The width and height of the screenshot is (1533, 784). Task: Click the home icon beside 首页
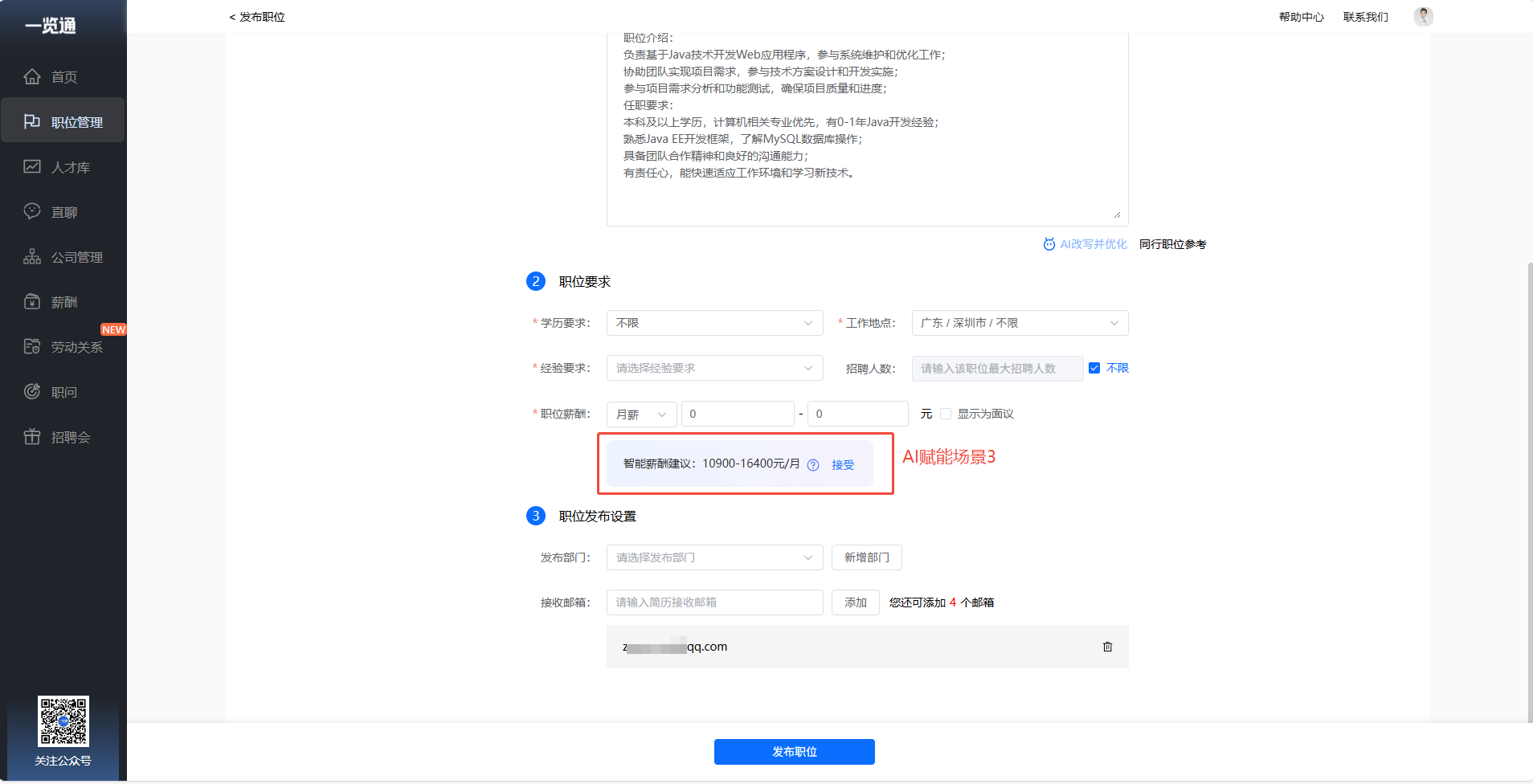(32, 76)
